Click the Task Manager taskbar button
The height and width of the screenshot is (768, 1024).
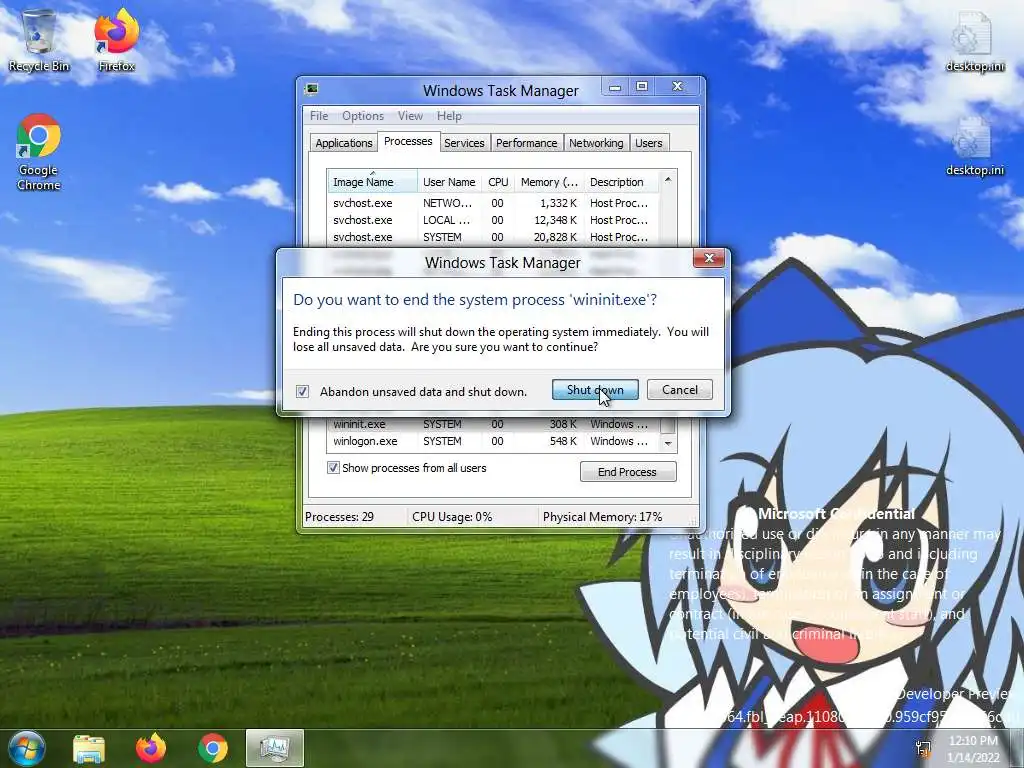coord(275,748)
